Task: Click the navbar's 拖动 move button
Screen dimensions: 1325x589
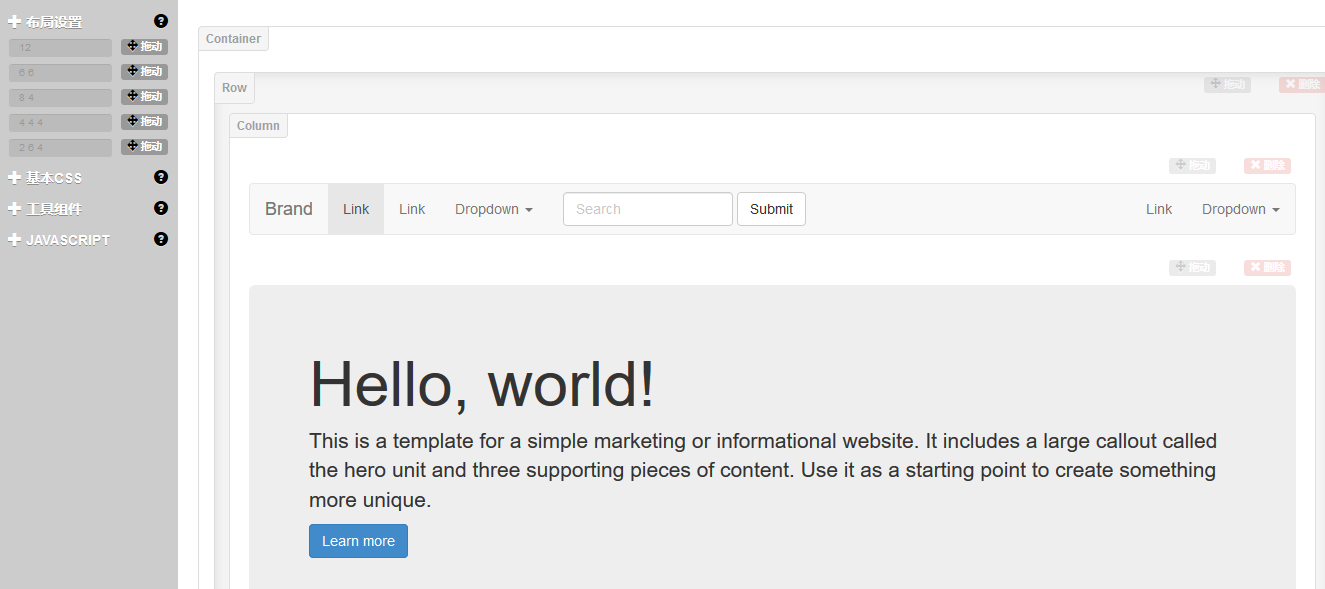Action: click(x=1192, y=166)
